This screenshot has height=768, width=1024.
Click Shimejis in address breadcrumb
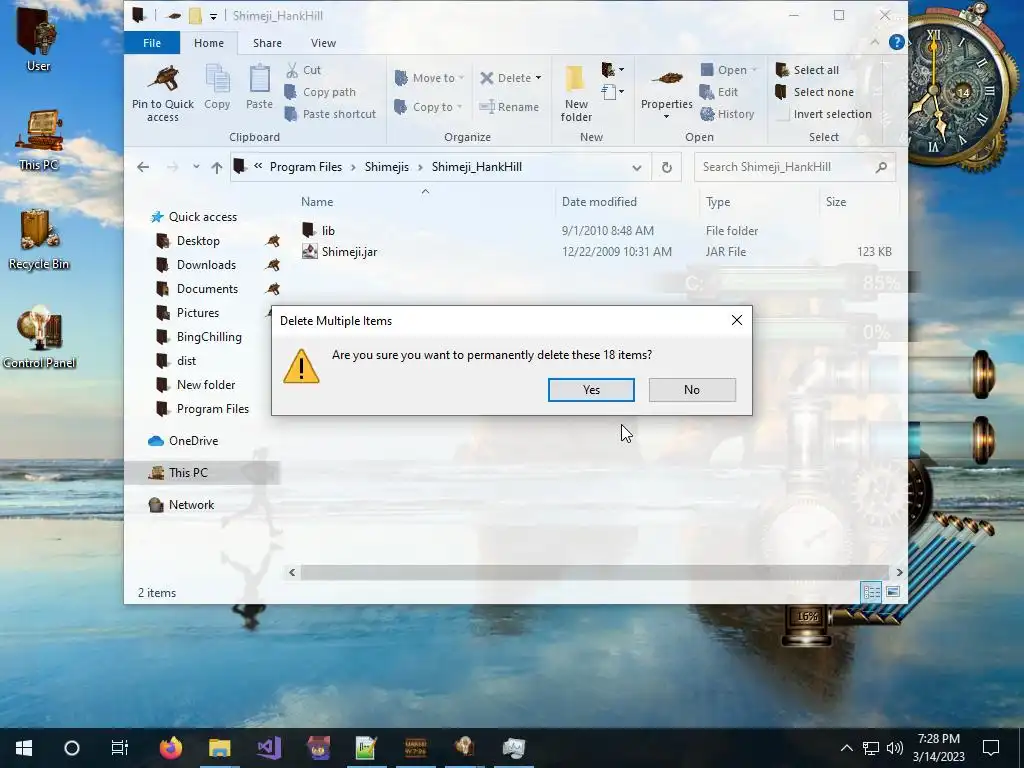(387, 167)
